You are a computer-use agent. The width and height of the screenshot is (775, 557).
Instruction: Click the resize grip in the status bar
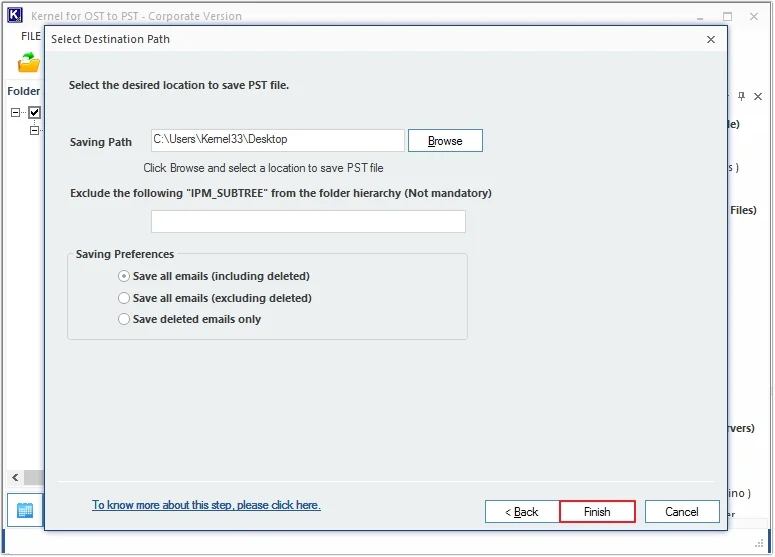[x=760, y=544]
